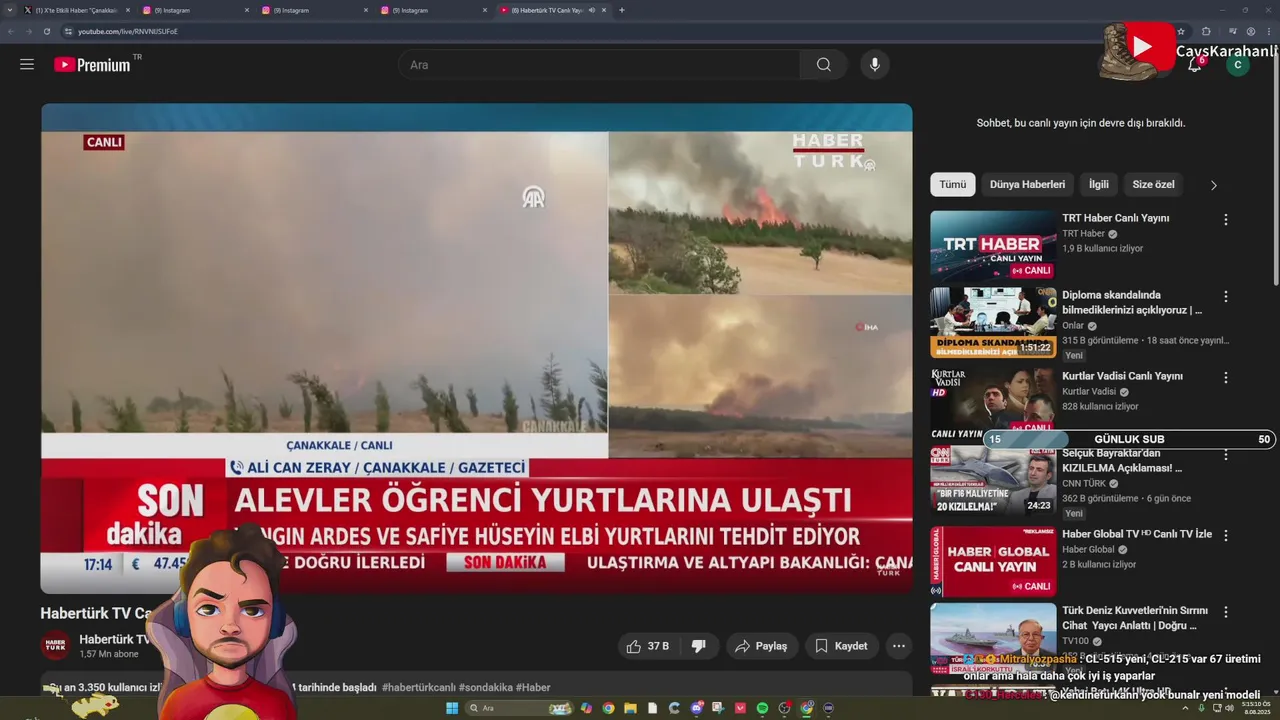Open the YouTube notifications bell

[x=1194, y=65]
